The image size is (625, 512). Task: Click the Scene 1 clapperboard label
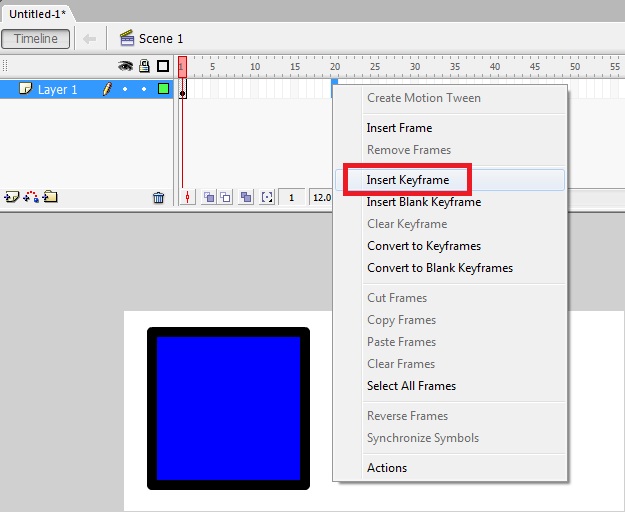point(151,39)
